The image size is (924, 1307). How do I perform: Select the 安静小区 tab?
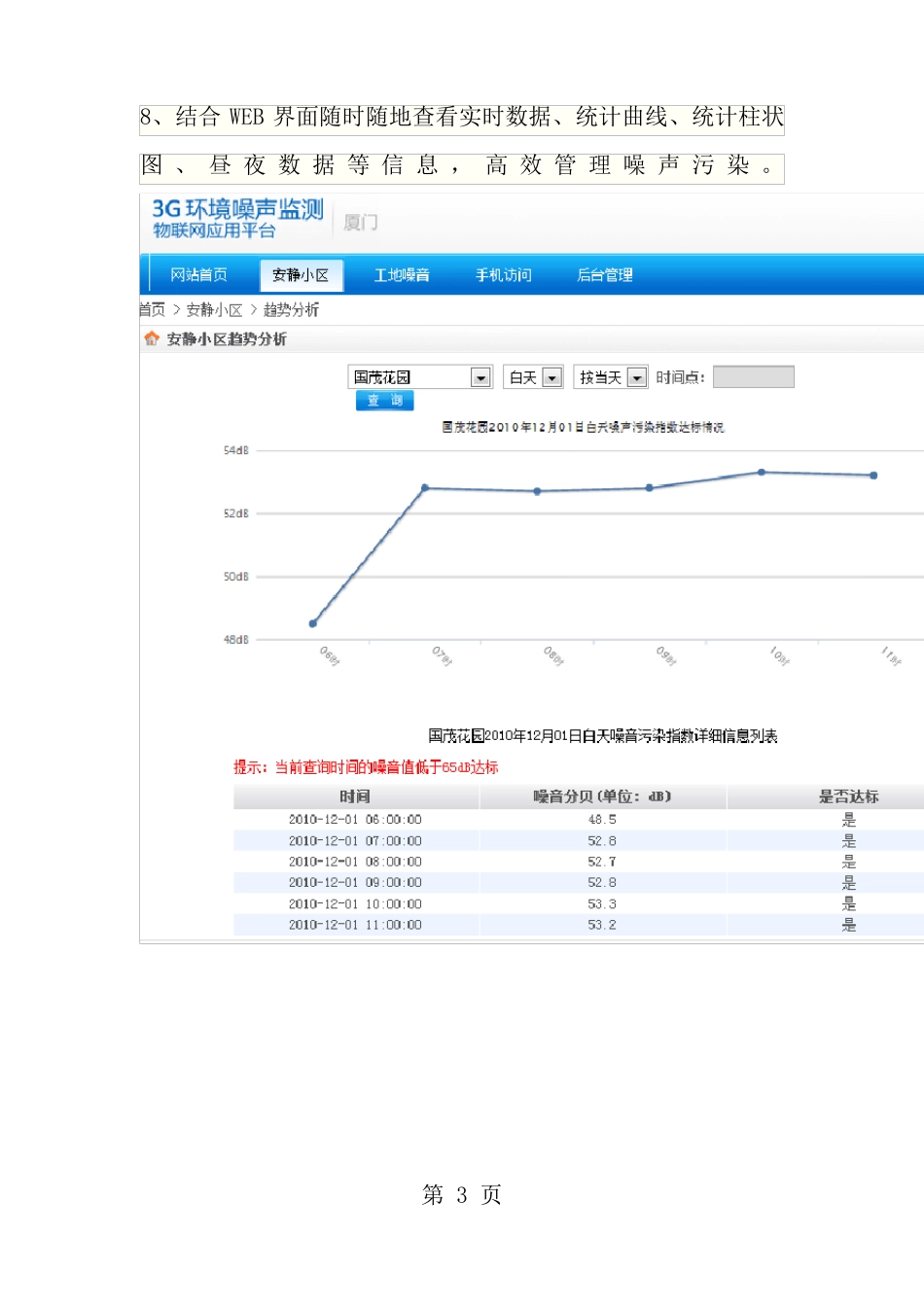(x=301, y=275)
